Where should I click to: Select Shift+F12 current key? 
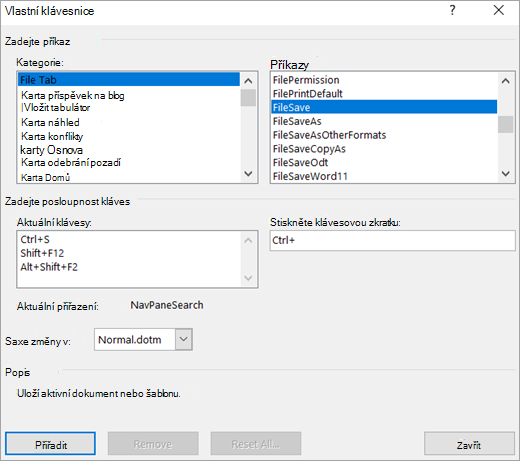[129, 253]
